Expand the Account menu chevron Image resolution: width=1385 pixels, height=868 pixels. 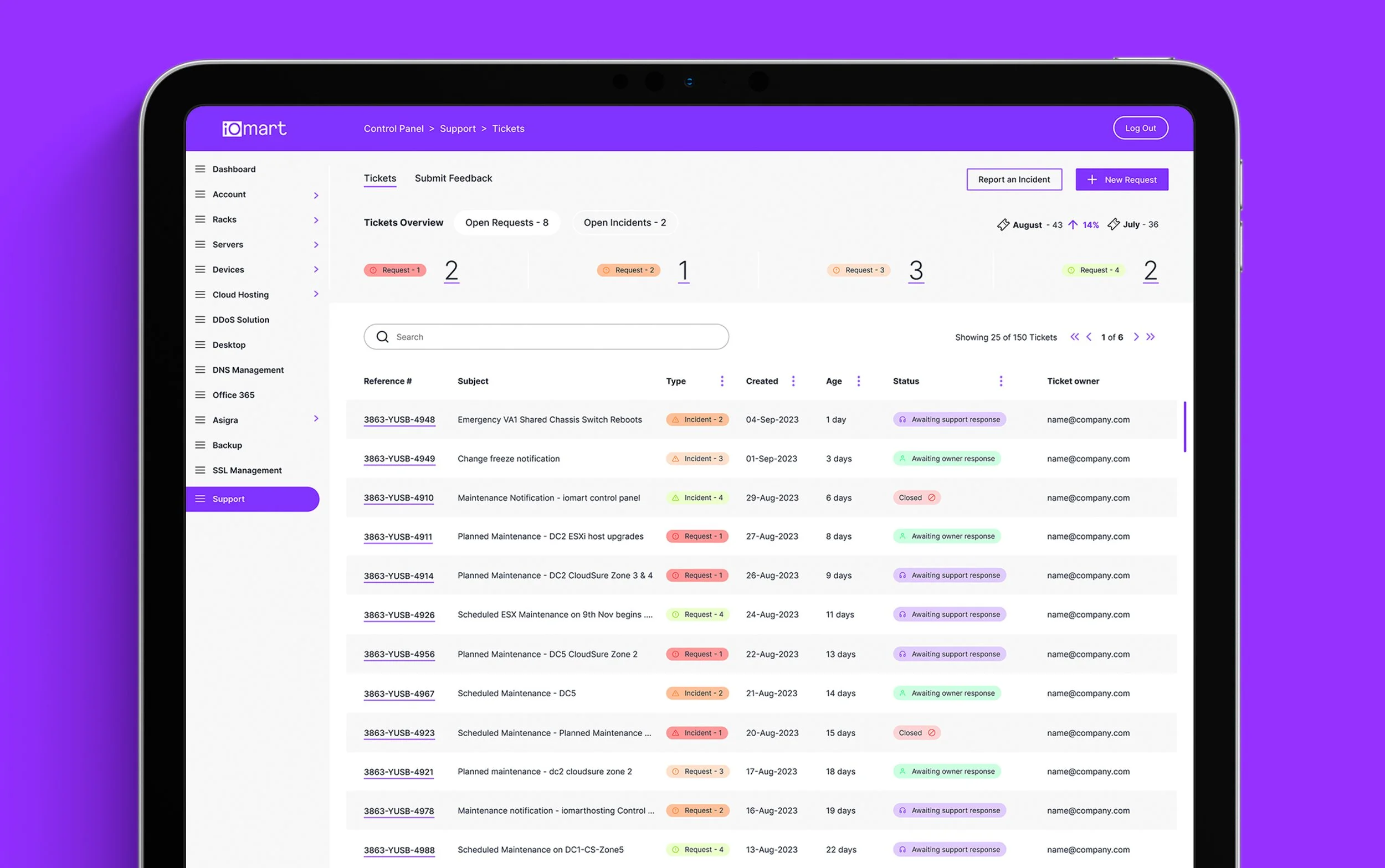(316, 195)
